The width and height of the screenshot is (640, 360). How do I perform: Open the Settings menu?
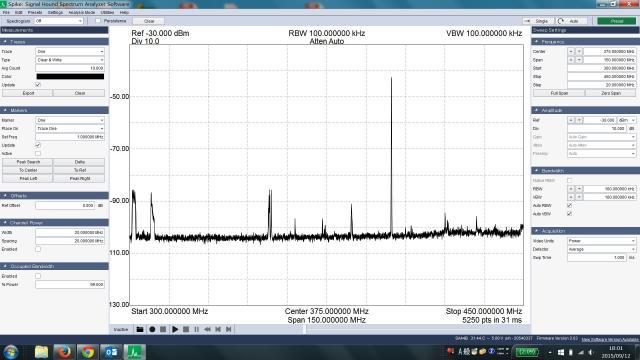(55, 13)
